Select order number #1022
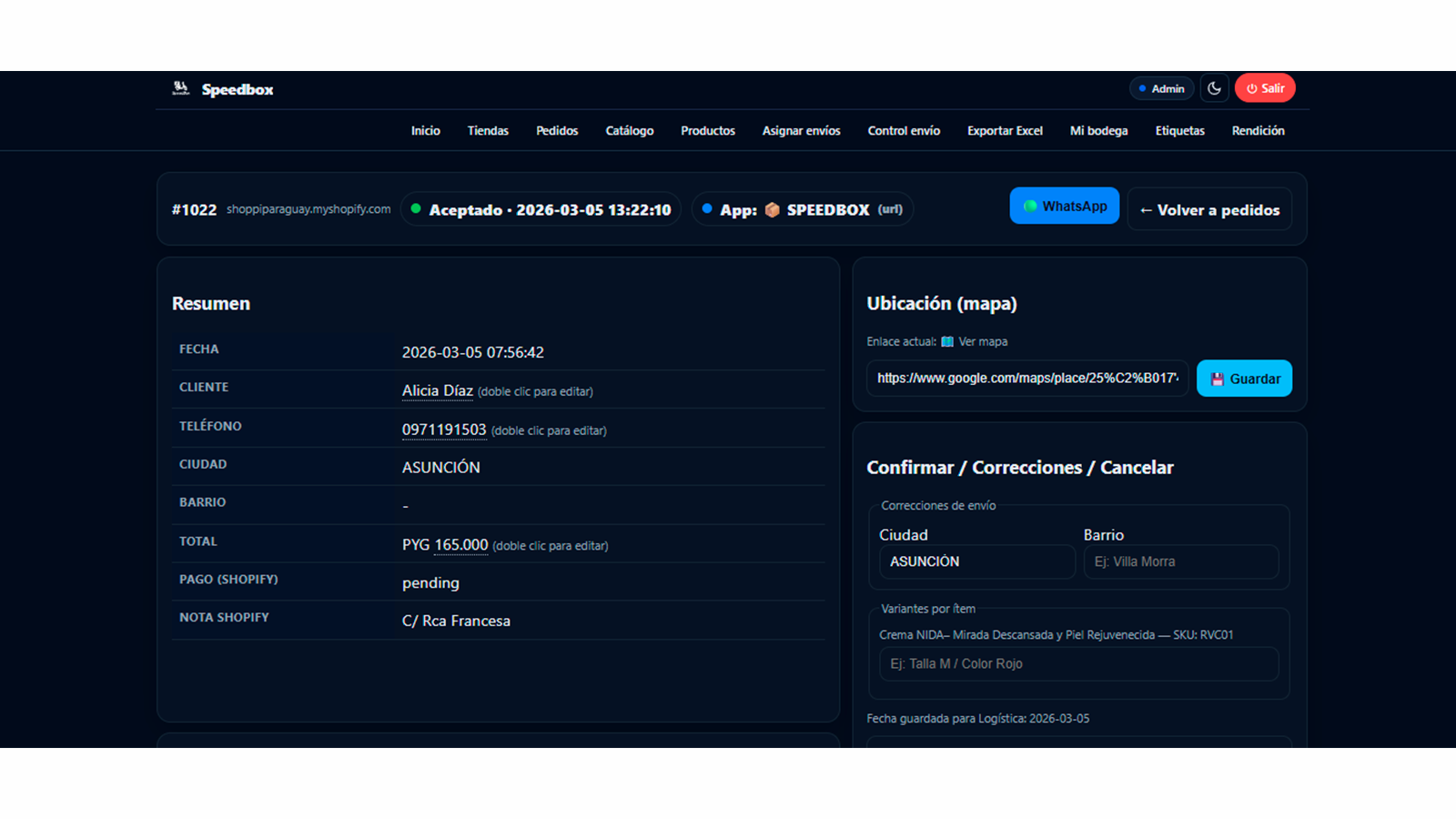1456x819 pixels. [194, 209]
